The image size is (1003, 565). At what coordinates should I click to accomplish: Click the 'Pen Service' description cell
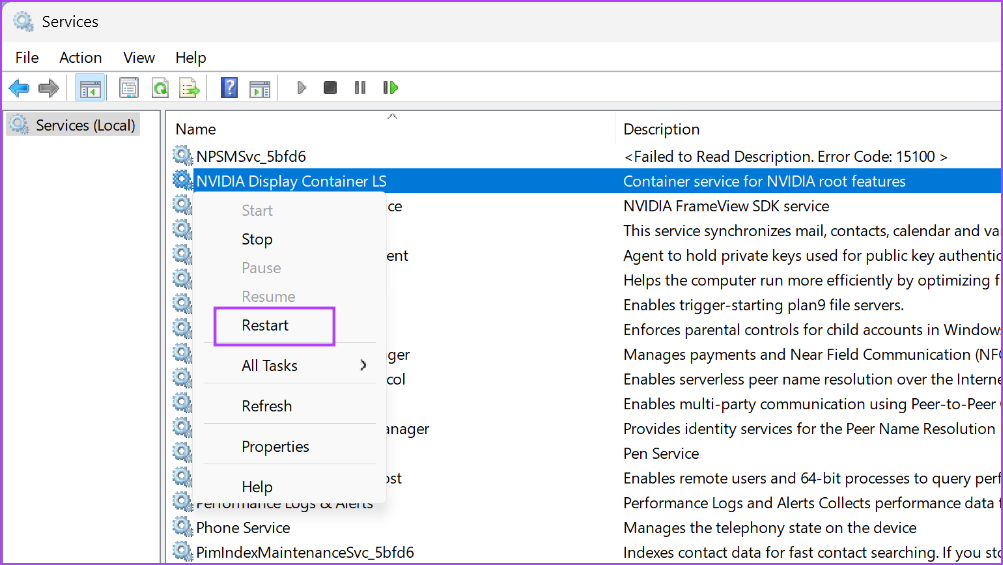(x=661, y=454)
